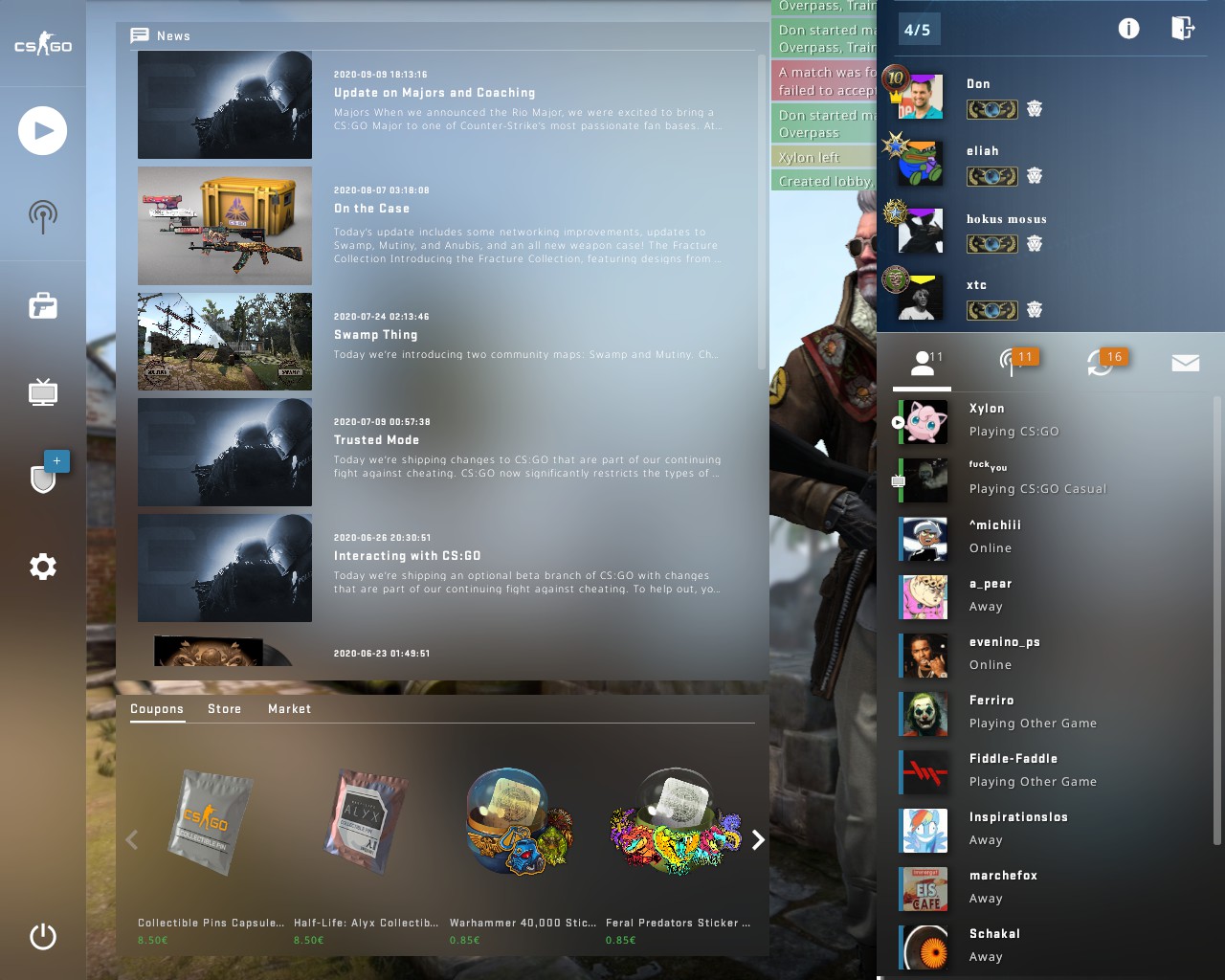Select friend ^michiii
1225x980 pixels.
(1050, 538)
